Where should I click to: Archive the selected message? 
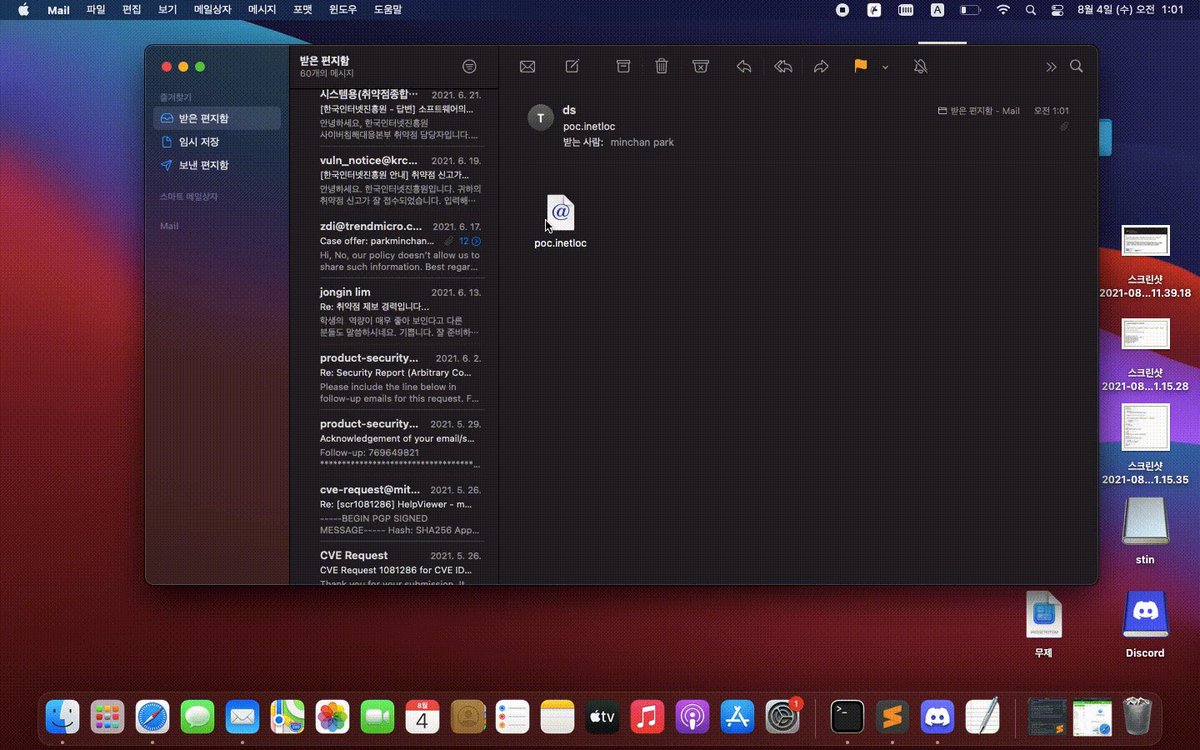tap(623, 66)
